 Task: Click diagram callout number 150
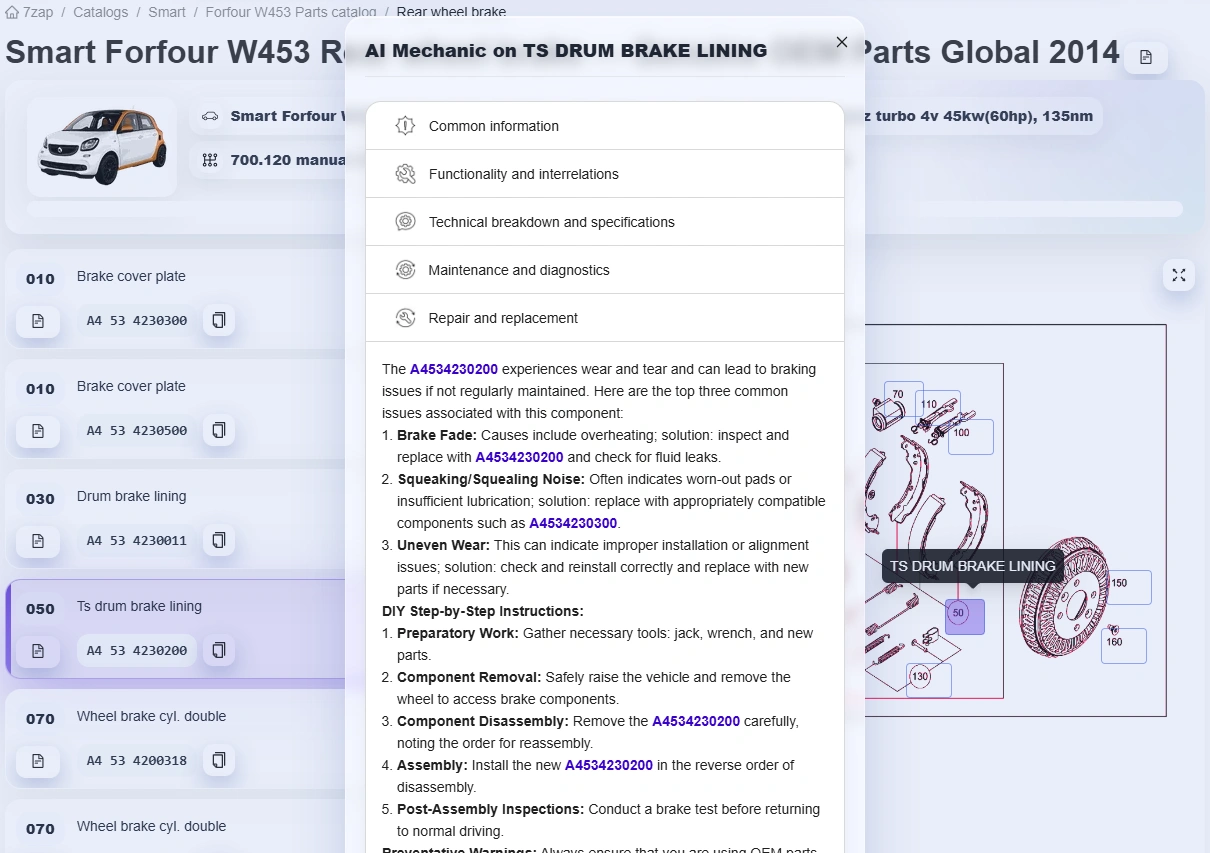click(x=1128, y=587)
